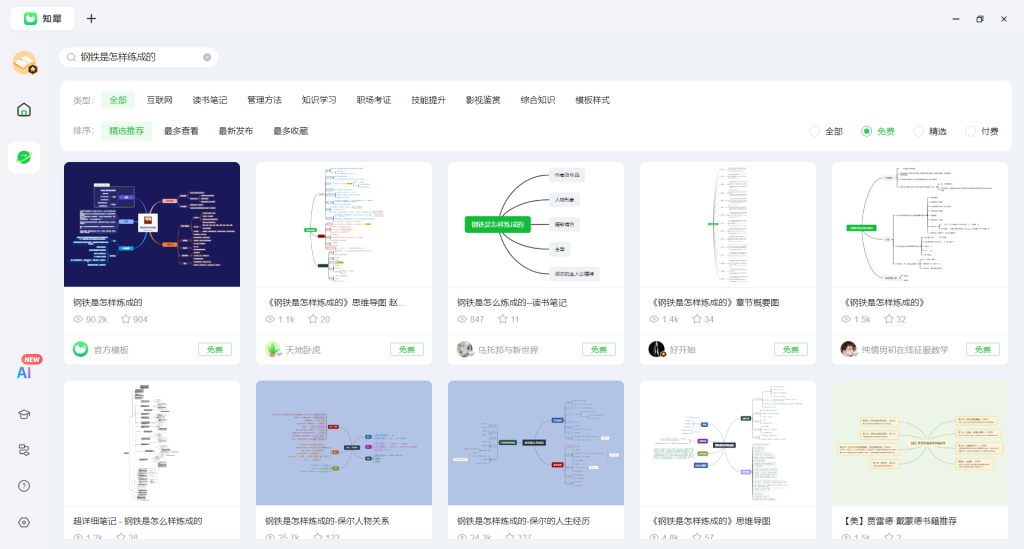Click star icon with 32 favorites
1024x549 pixels.
pyautogui.click(x=889, y=319)
